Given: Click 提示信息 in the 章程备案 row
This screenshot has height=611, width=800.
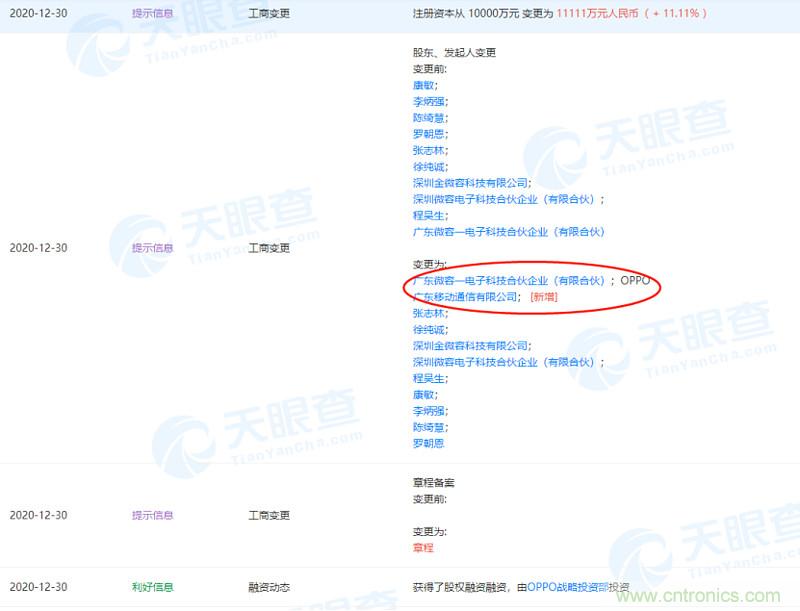Looking at the screenshot, I should (153, 515).
